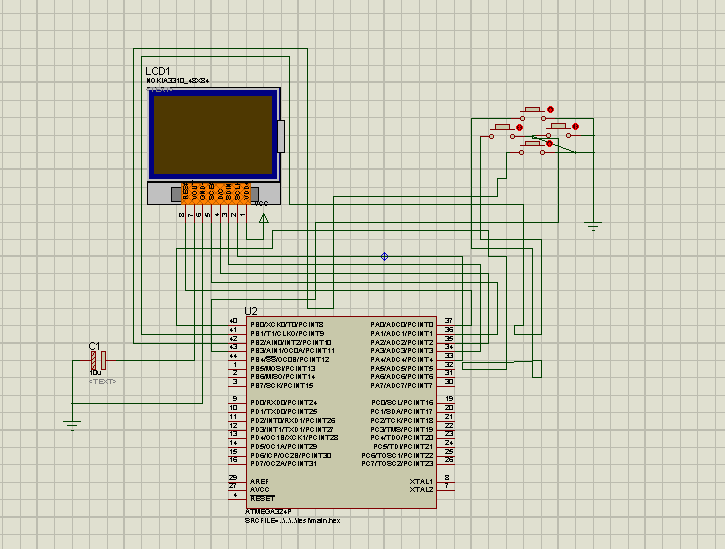Click the orange LCD pin header block
The width and height of the screenshot is (725, 549).
tap(216, 193)
